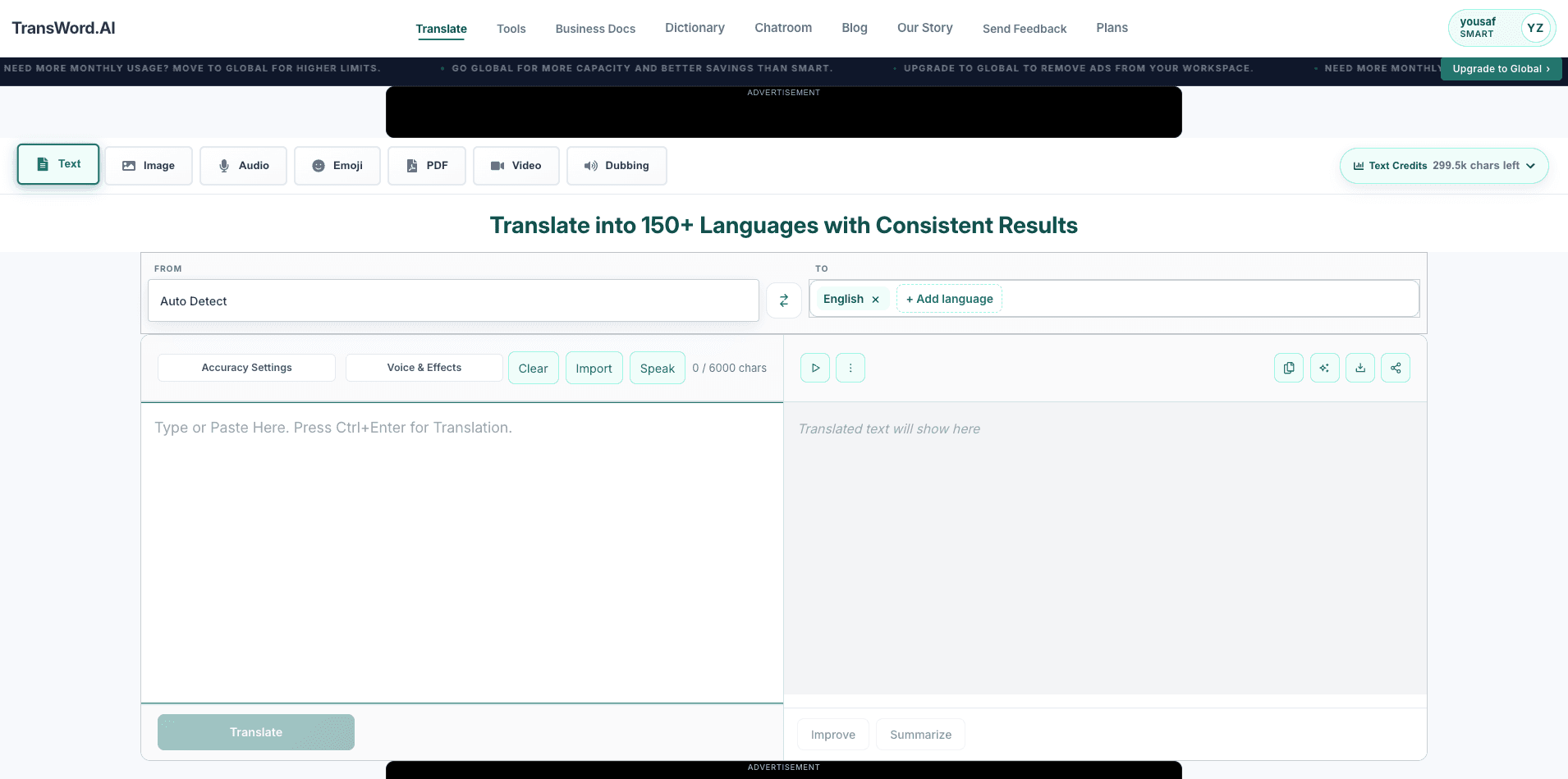Click the YZ avatar circle
This screenshot has width=1568, height=779.
(x=1535, y=28)
